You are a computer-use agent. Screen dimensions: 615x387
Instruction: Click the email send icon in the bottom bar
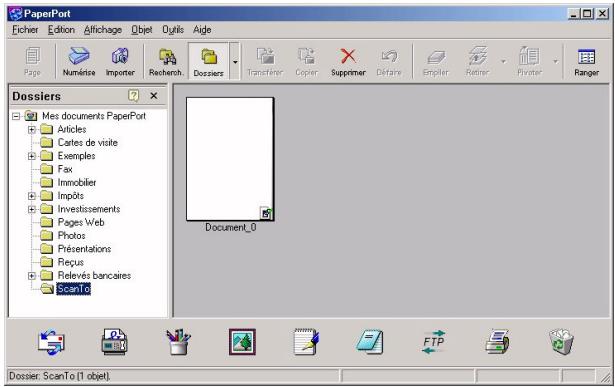51,342
